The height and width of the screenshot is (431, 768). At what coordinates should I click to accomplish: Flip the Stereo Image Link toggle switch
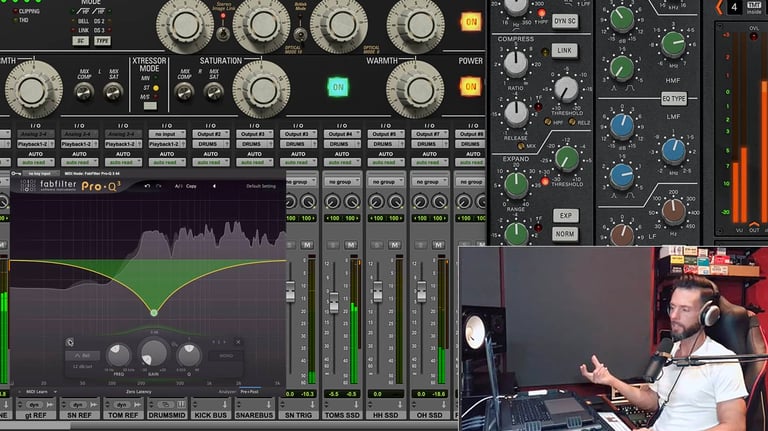click(x=223, y=33)
